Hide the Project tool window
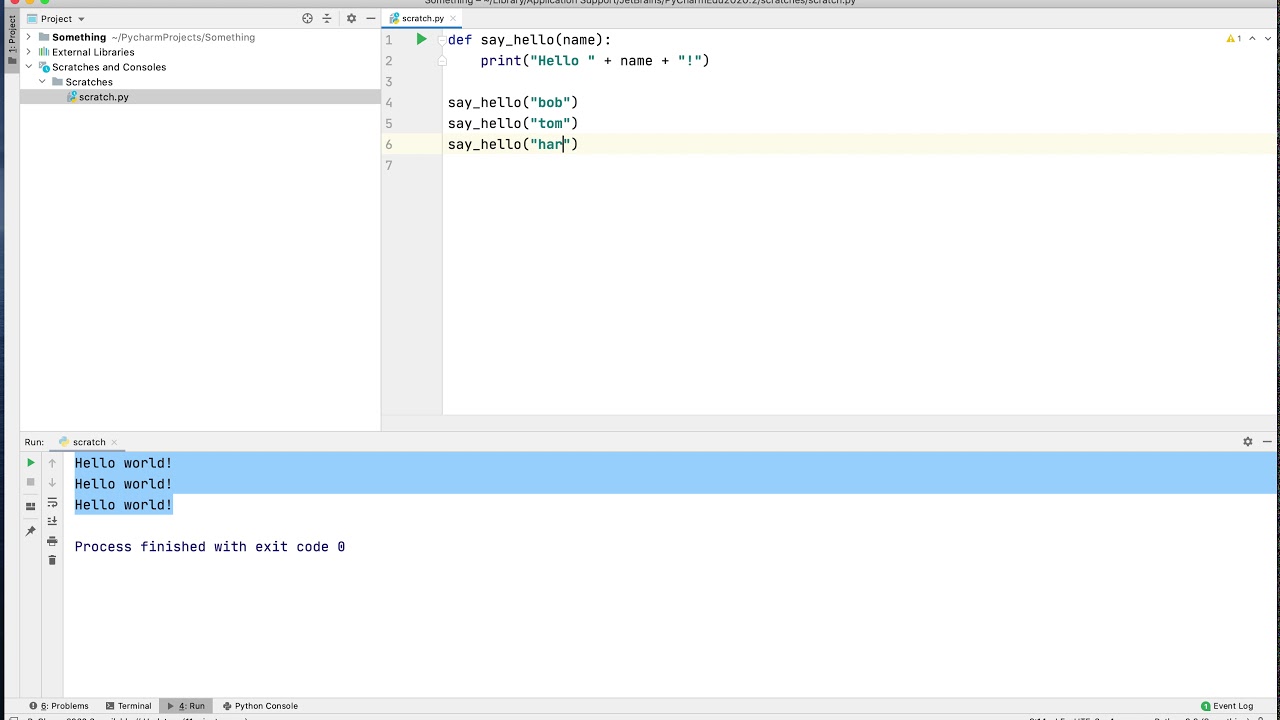This screenshot has height=720, width=1280. [370, 18]
